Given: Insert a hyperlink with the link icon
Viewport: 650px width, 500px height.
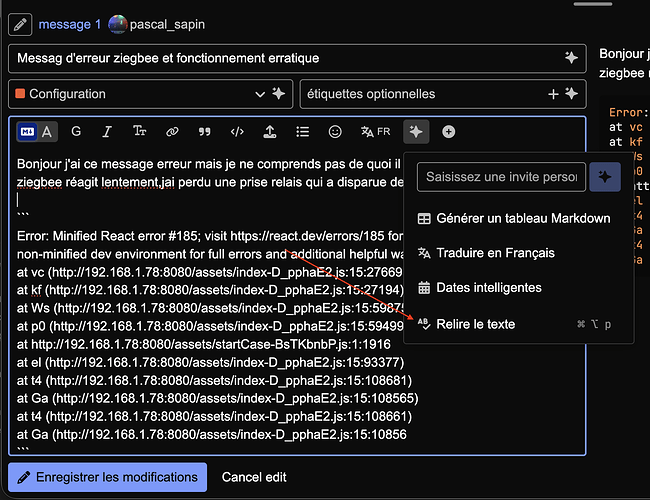Looking at the screenshot, I should (172, 131).
